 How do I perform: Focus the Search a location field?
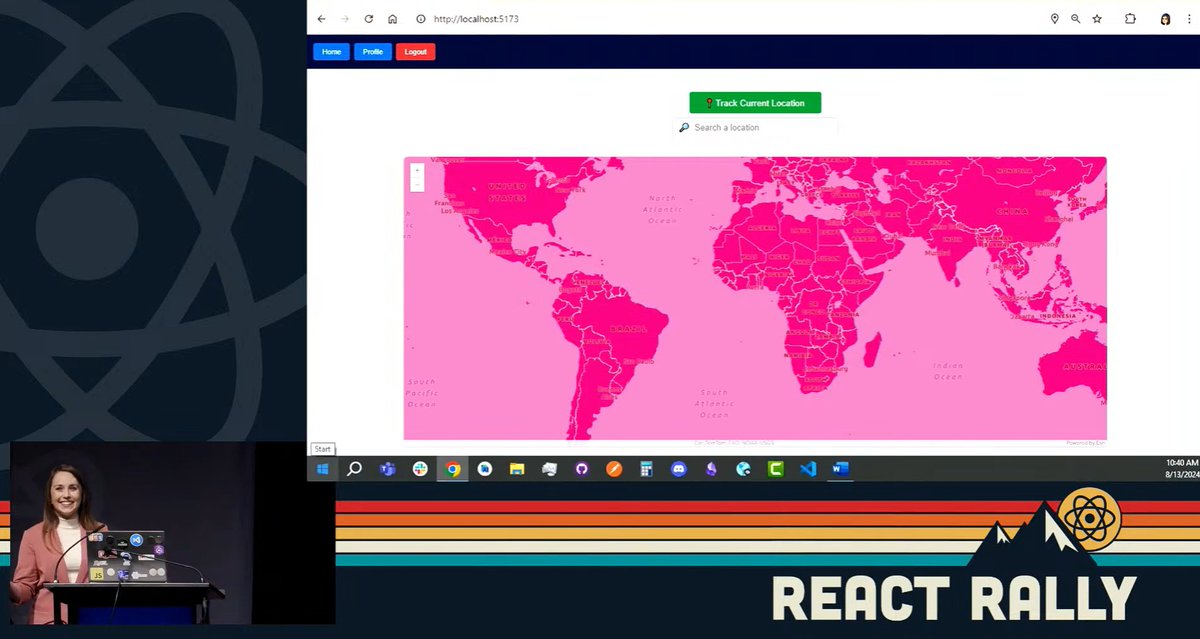(x=756, y=127)
